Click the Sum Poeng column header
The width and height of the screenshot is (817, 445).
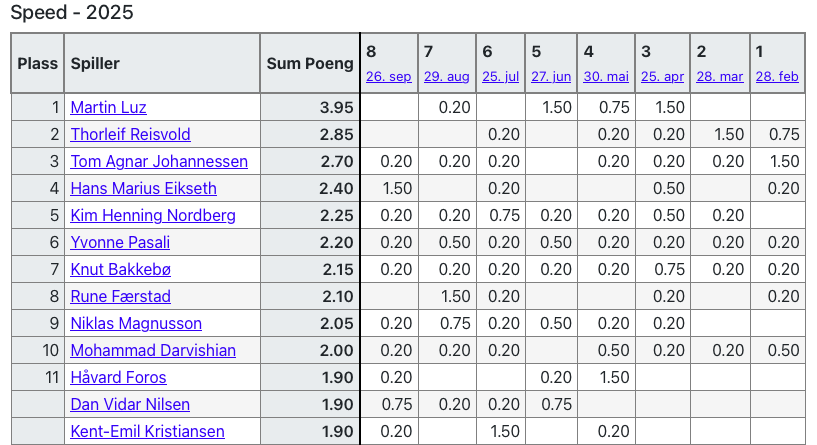click(x=310, y=63)
